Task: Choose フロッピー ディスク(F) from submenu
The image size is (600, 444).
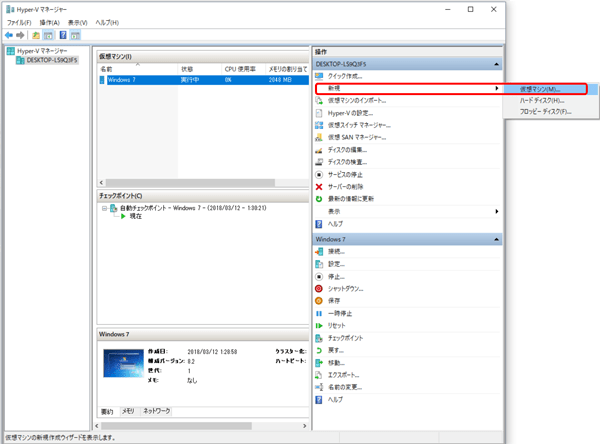Action: (x=550, y=112)
